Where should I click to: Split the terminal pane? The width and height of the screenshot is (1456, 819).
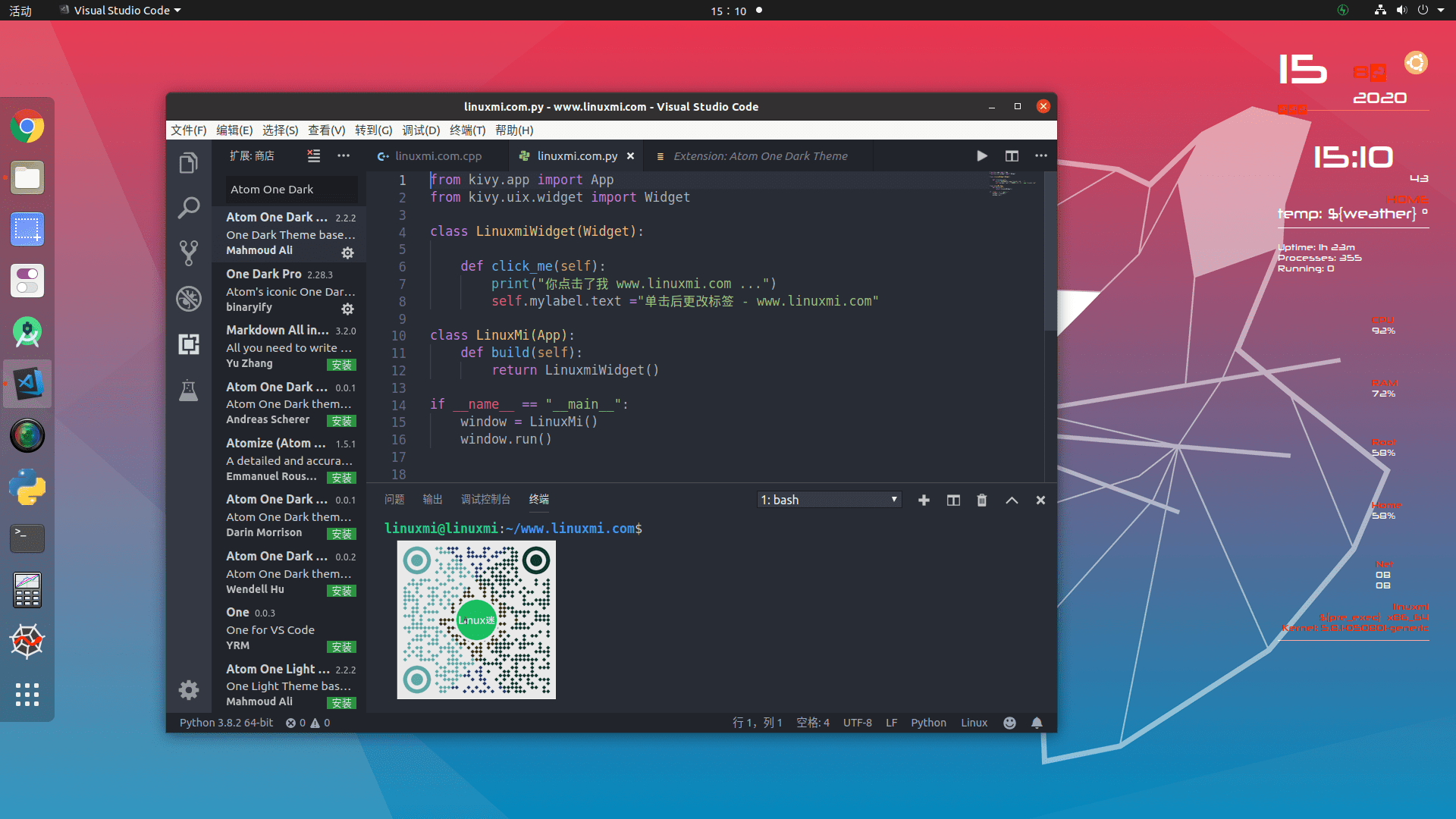(x=953, y=500)
